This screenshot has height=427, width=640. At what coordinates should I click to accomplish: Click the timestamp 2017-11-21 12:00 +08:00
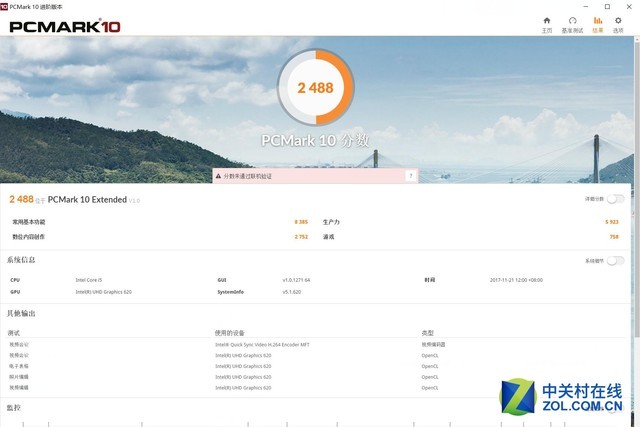pyautogui.click(x=516, y=280)
